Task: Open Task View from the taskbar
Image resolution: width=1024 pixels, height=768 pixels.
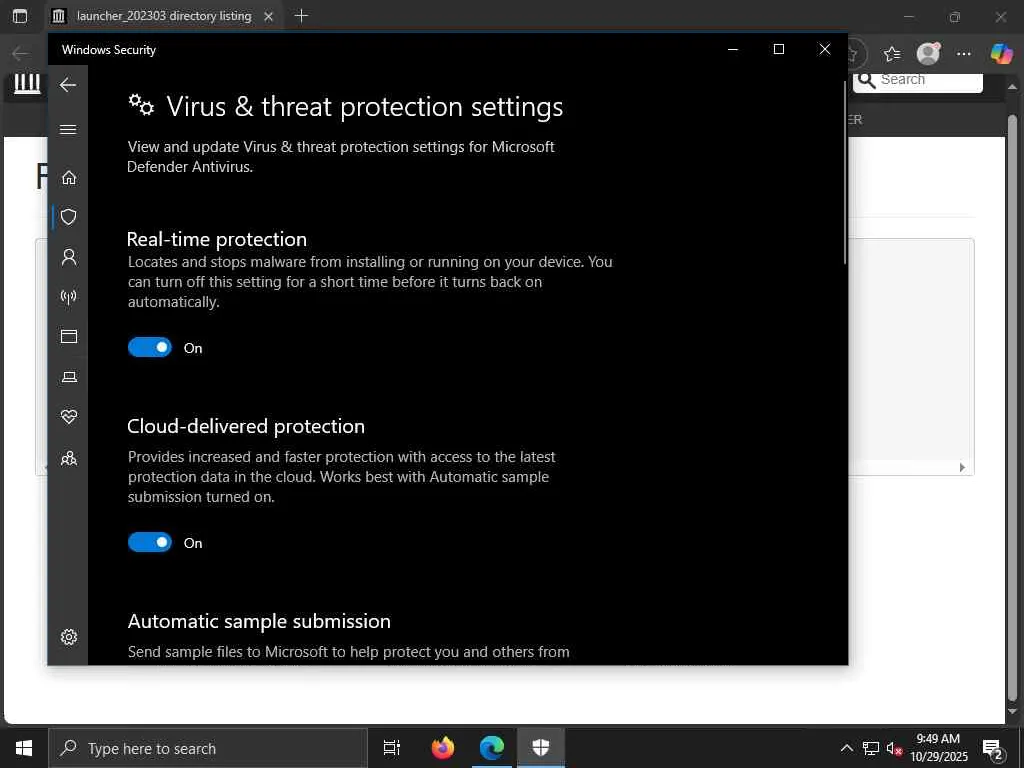Action: point(391,748)
